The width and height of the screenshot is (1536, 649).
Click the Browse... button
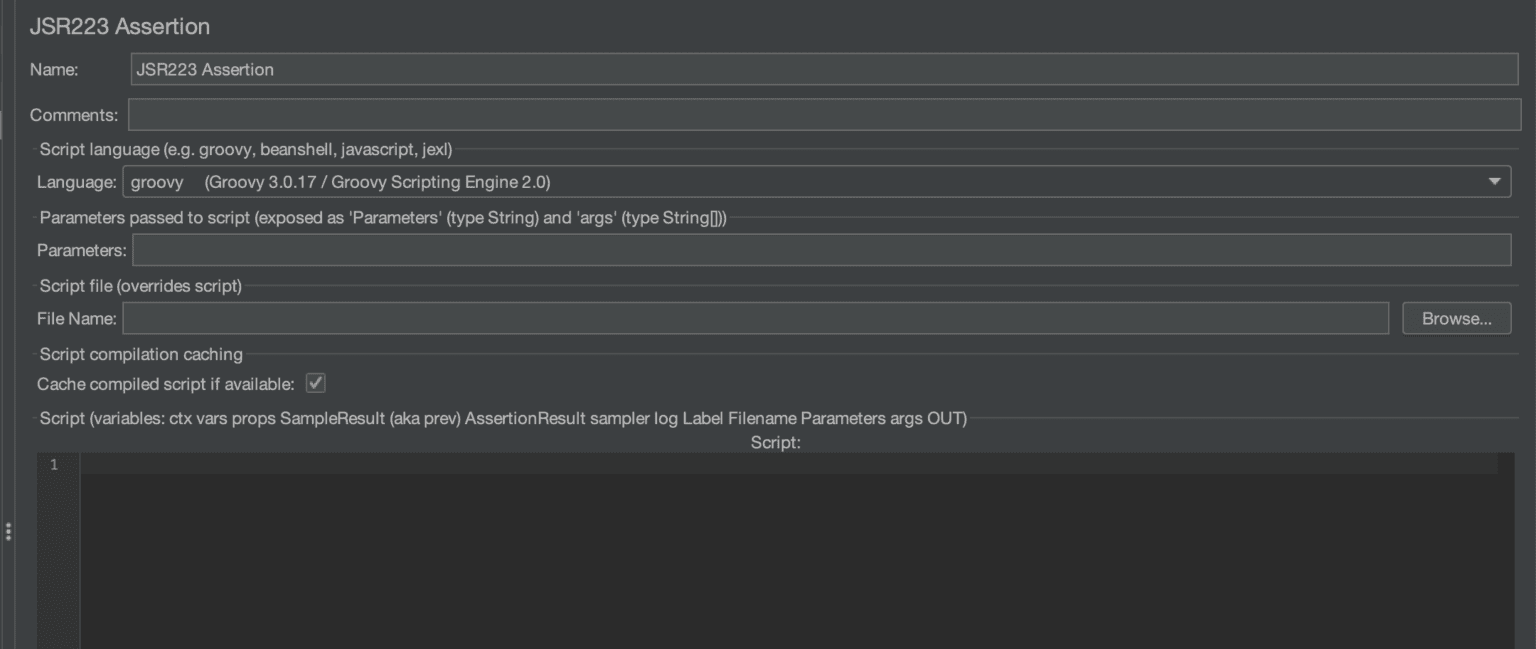point(1456,318)
